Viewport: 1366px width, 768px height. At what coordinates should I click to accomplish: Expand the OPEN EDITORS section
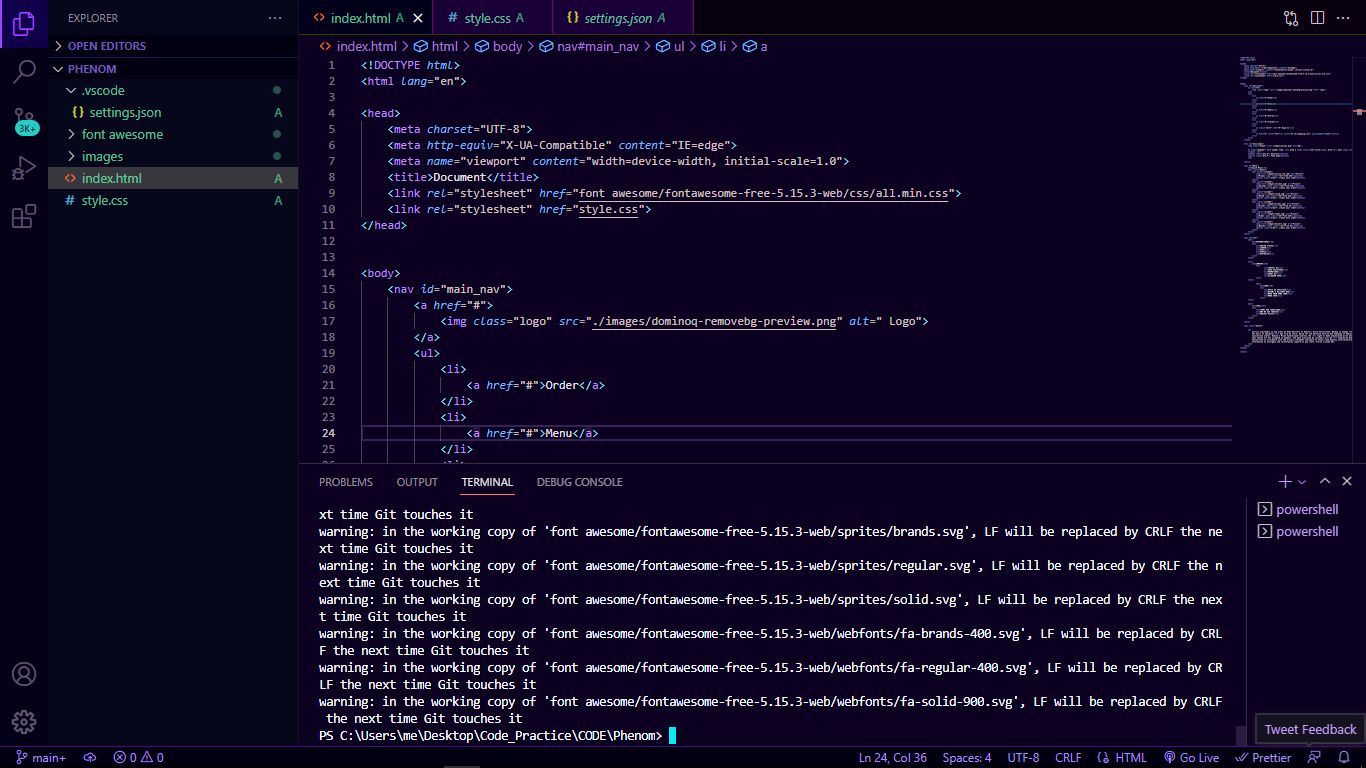[173, 46]
